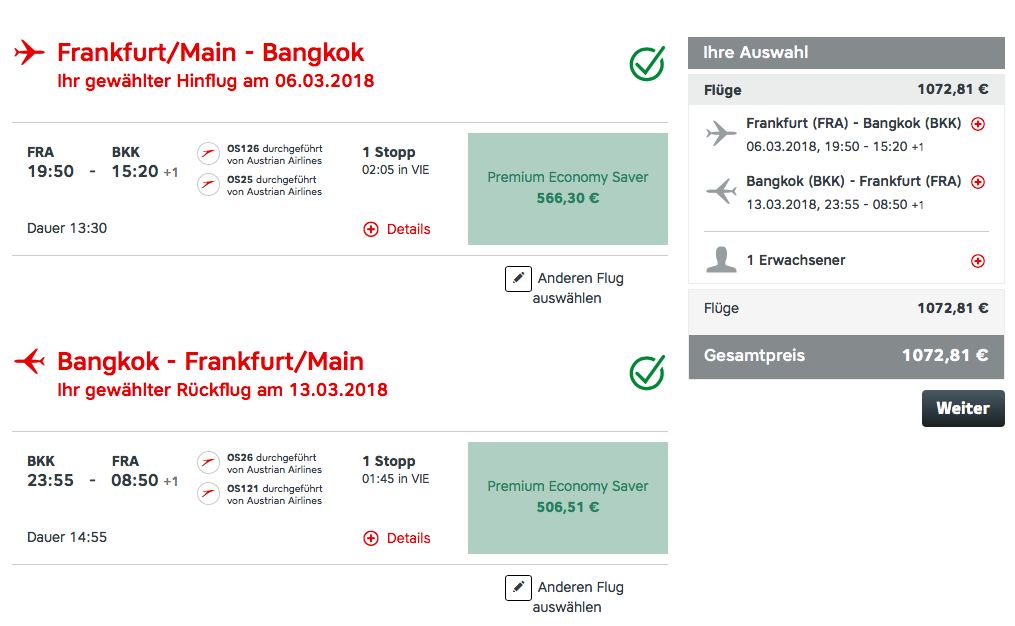The height and width of the screenshot is (626, 1015).
Task: Click pencil icon for outbound flight change
Action: pyautogui.click(x=517, y=279)
